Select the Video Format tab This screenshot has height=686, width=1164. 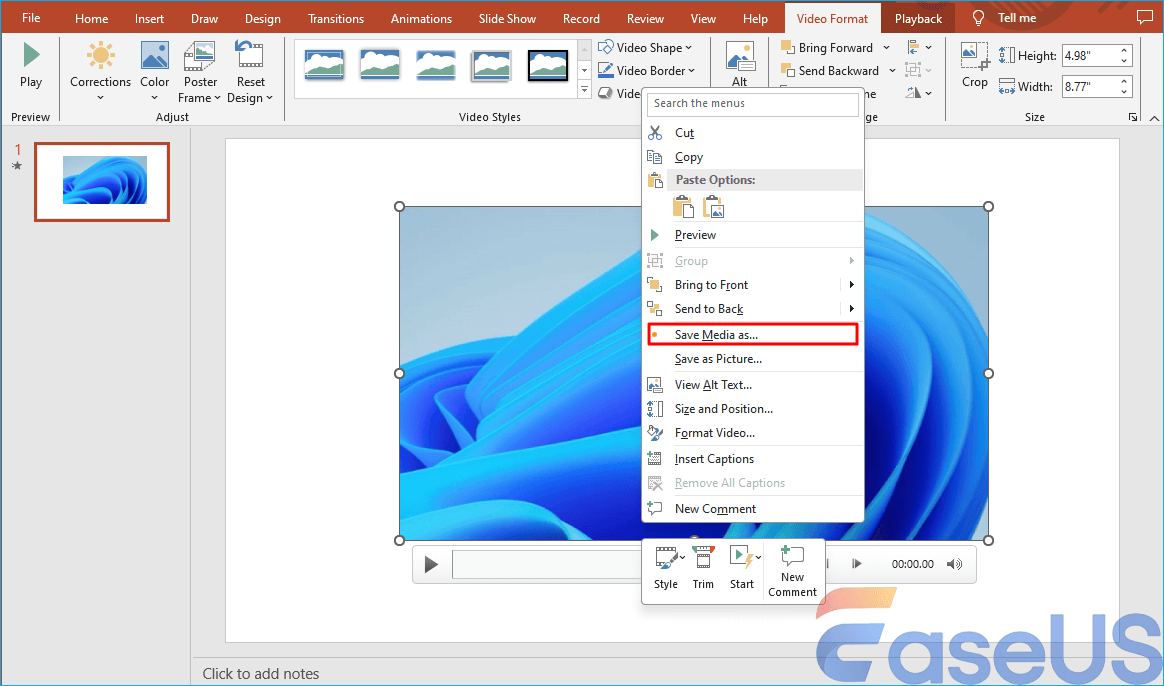click(x=832, y=19)
